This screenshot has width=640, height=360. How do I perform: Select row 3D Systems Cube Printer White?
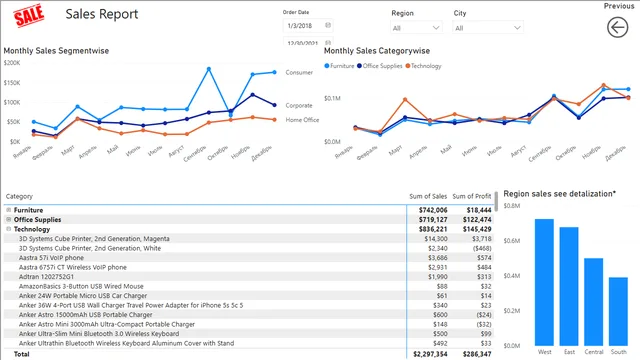(x=248, y=248)
